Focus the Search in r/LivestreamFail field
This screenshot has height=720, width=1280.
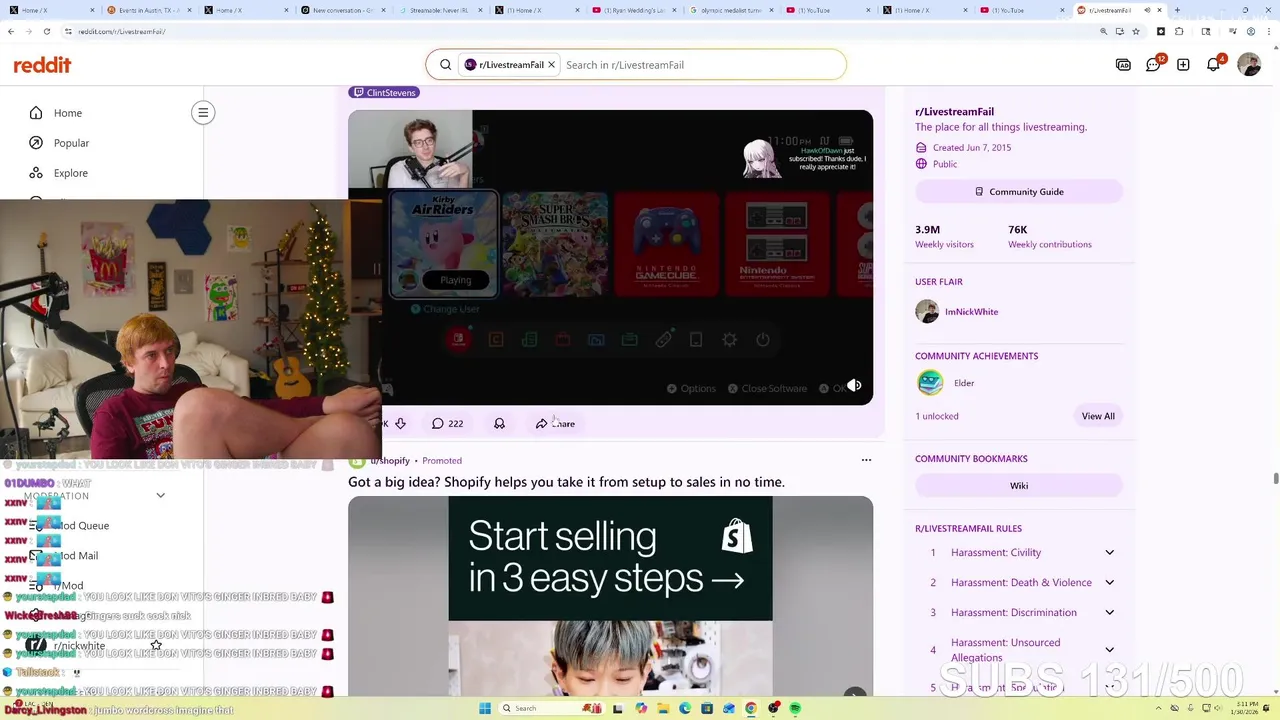pyautogui.click(x=700, y=65)
